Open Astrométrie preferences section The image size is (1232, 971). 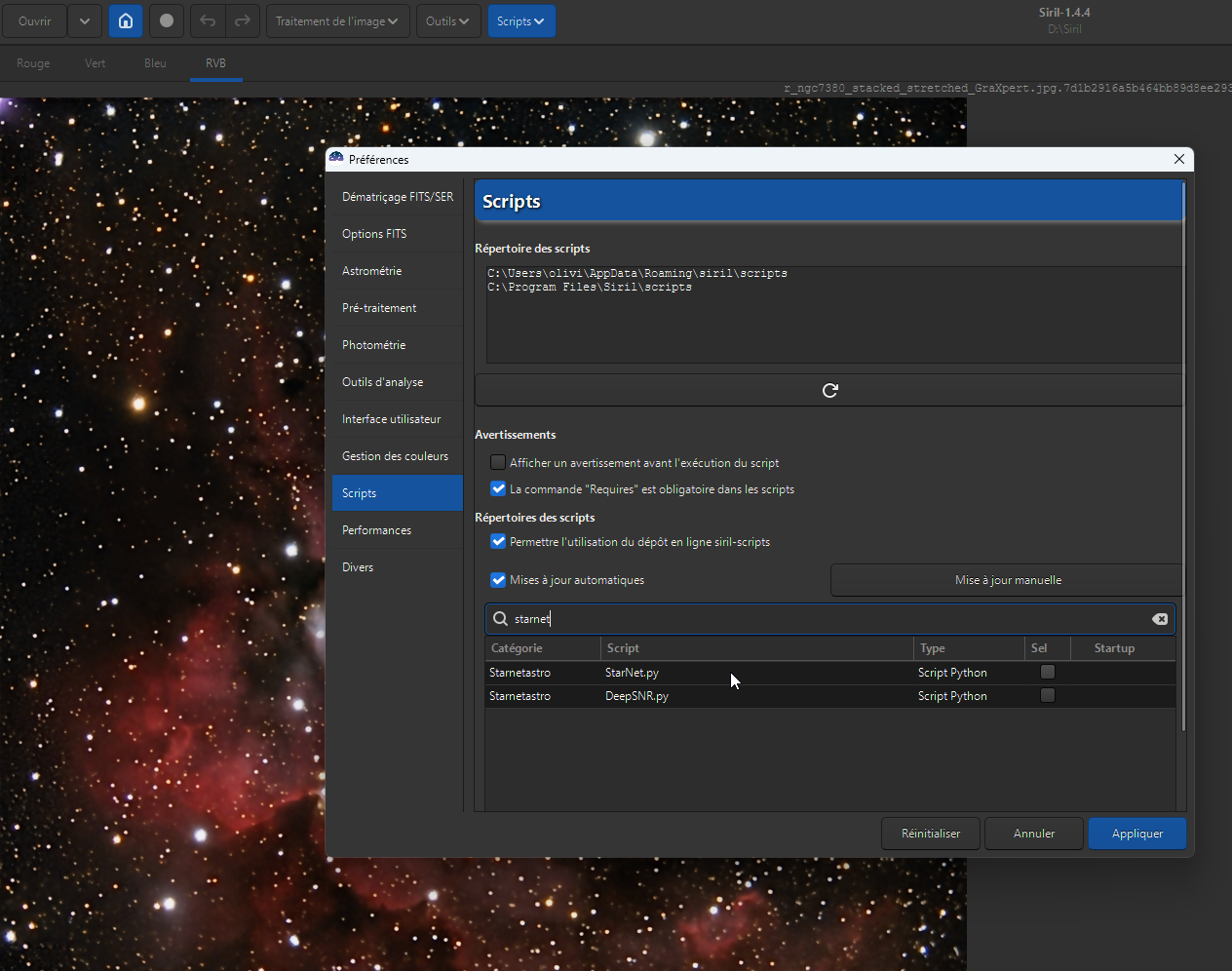[x=398, y=271]
